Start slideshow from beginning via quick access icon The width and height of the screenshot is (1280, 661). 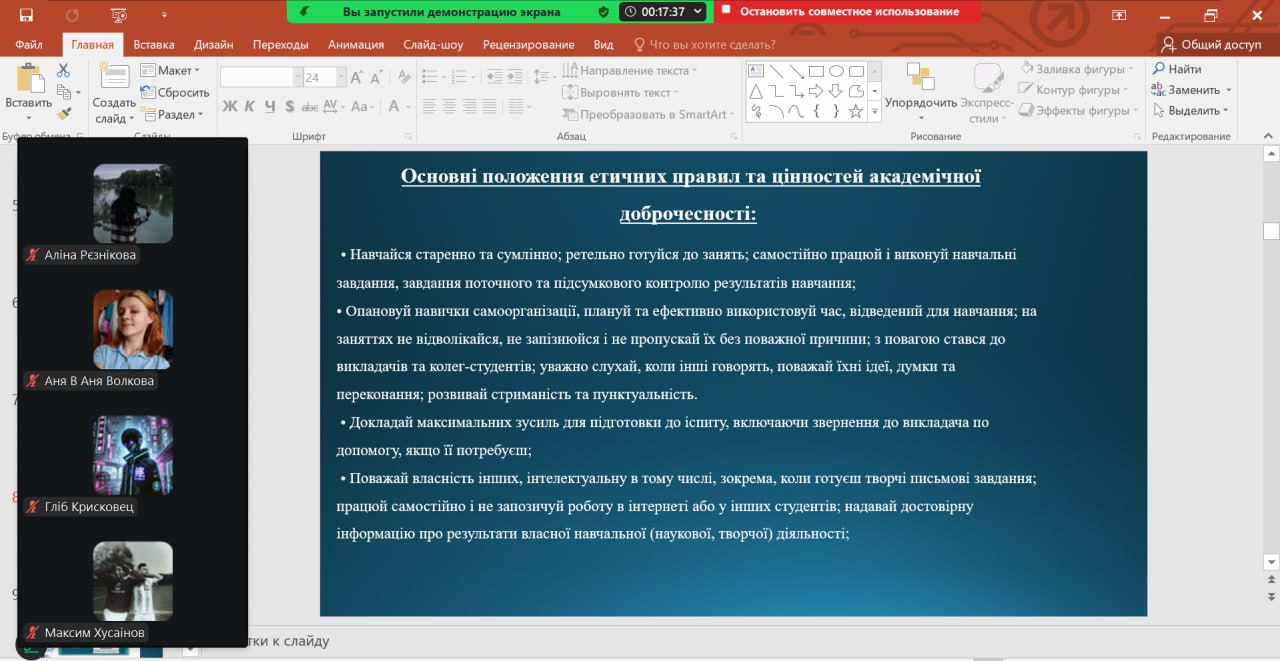pyautogui.click(x=119, y=15)
